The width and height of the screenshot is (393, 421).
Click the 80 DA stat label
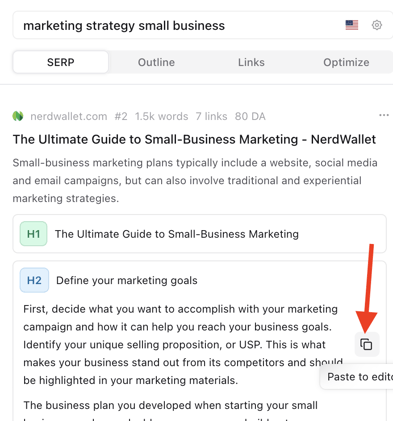250,116
